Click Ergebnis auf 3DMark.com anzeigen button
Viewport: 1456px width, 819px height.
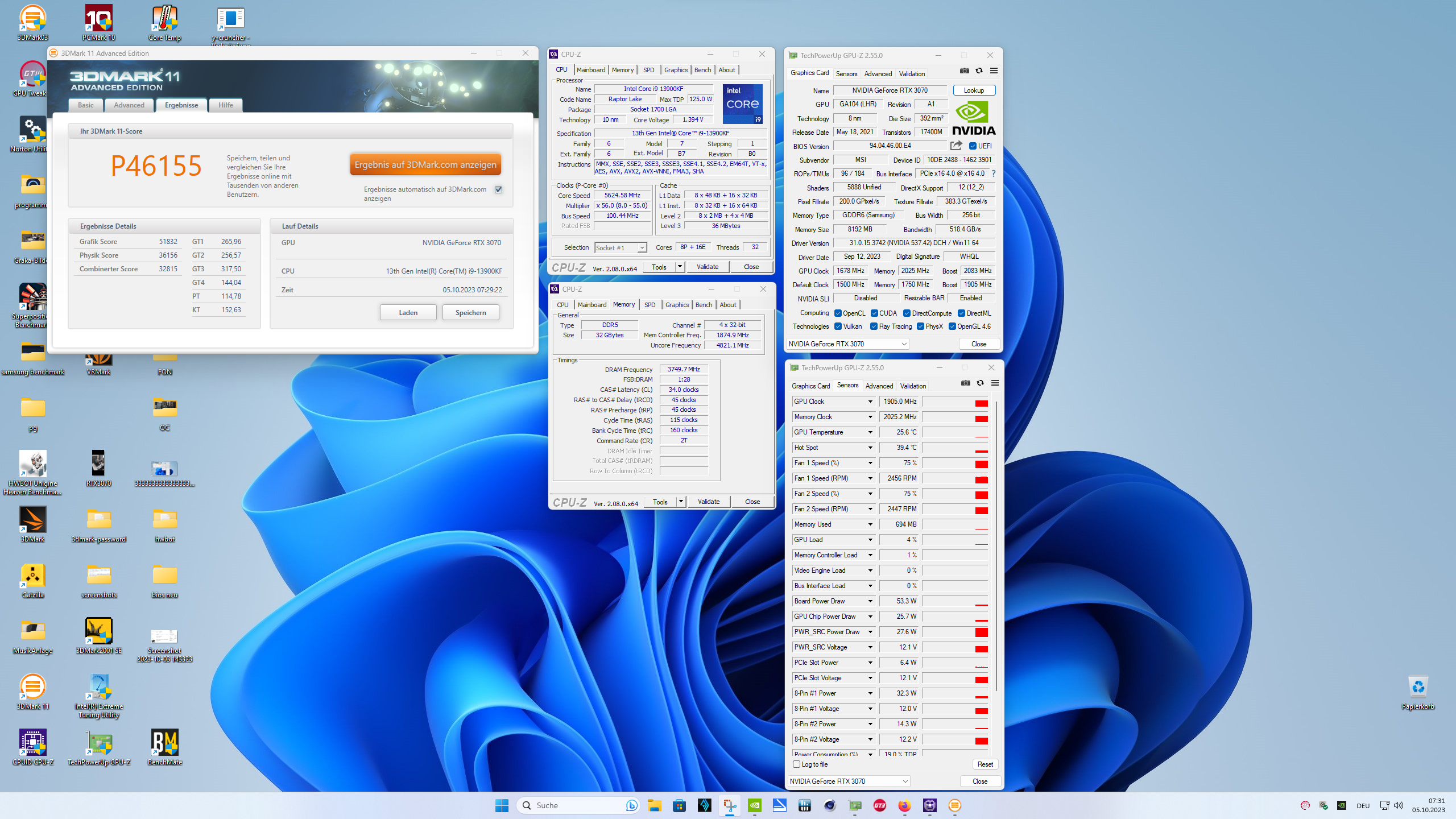pos(425,164)
